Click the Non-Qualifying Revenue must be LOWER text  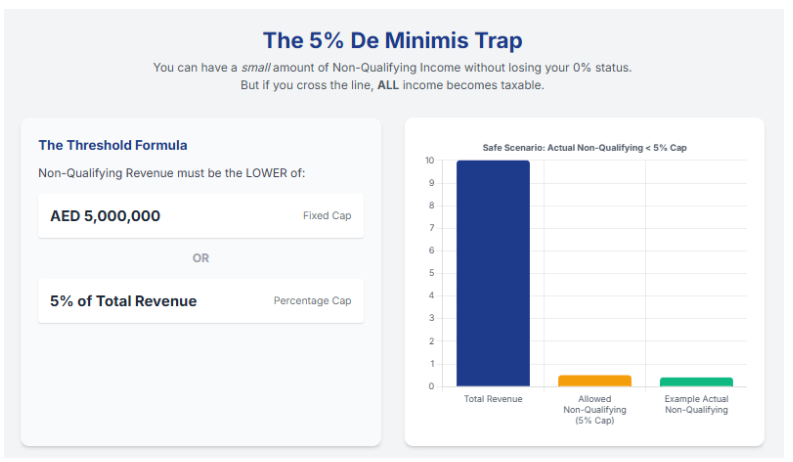(x=171, y=173)
